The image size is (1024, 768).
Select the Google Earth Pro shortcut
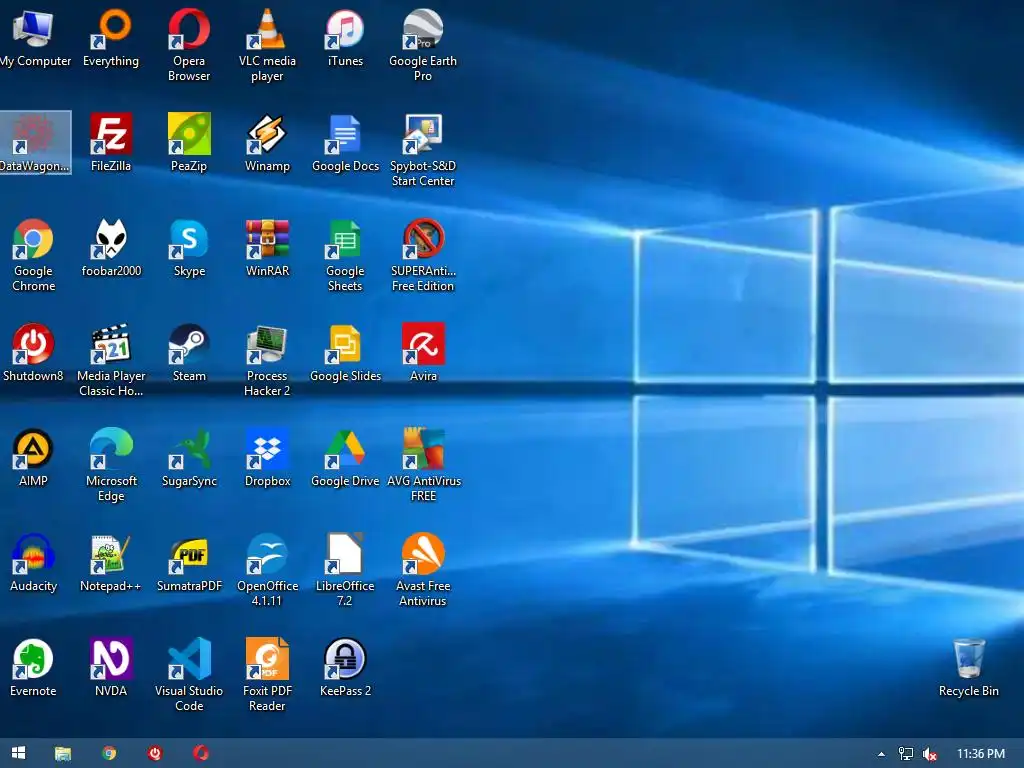point(423,46)
